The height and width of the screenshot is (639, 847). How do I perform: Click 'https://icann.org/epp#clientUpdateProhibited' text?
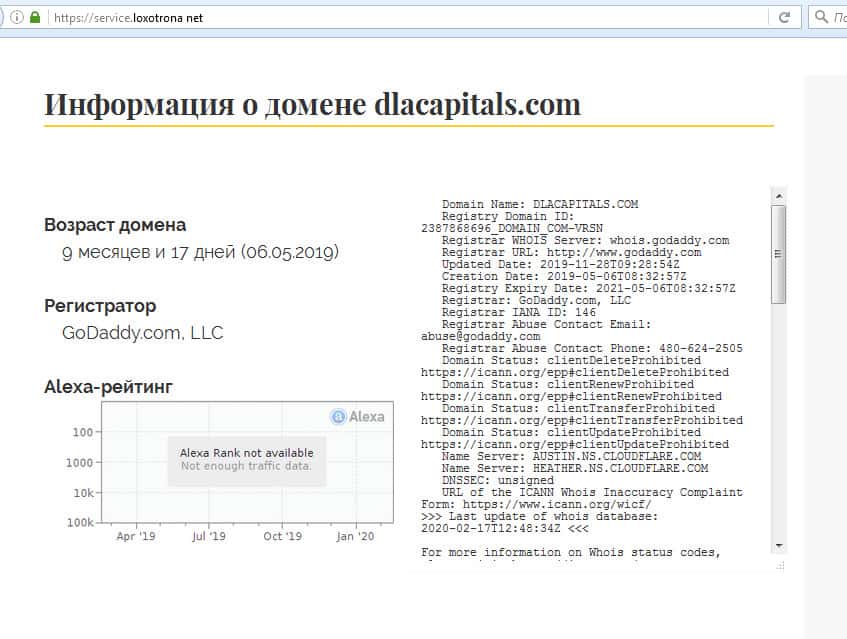[x=575, y=444]
